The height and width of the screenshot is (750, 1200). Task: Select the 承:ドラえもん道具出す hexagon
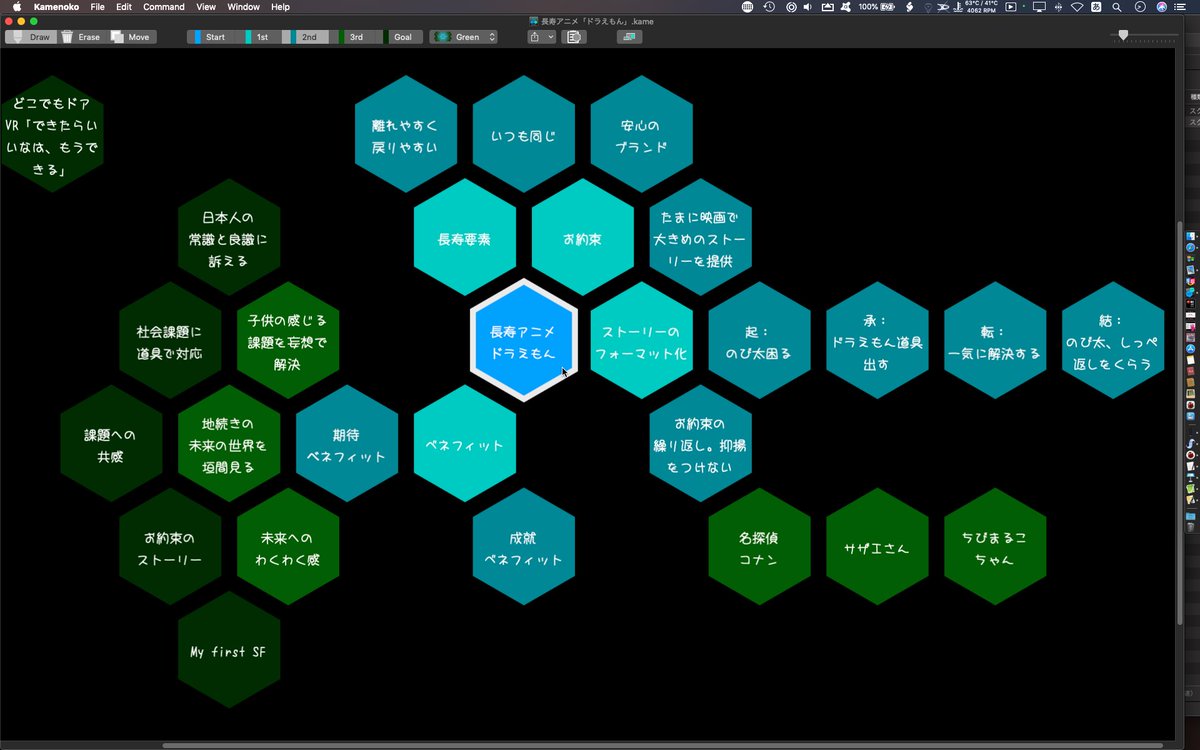tap(877, 341)
